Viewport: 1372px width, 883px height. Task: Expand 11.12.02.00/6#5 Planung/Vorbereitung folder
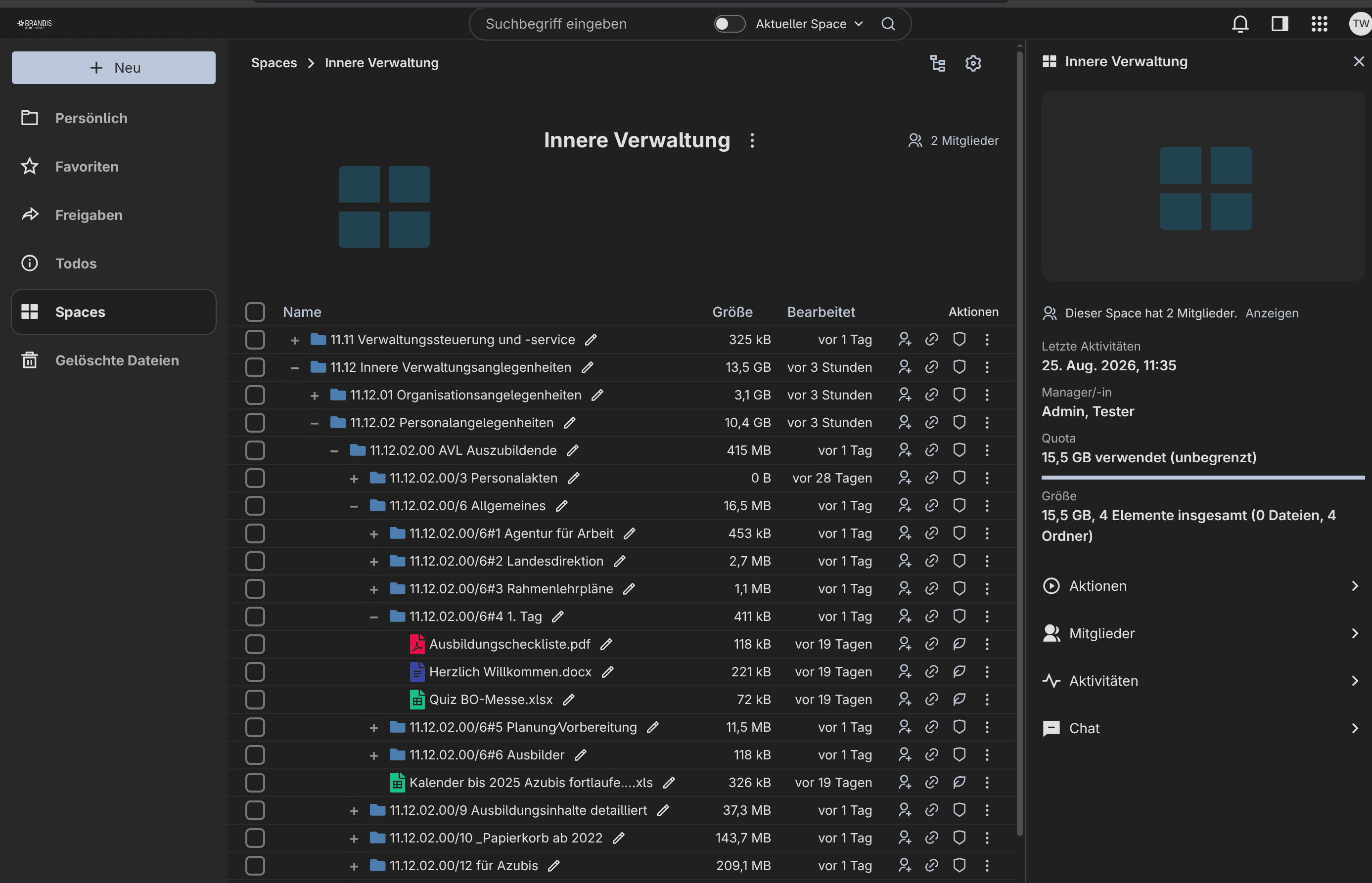click(x=373, y=728)
